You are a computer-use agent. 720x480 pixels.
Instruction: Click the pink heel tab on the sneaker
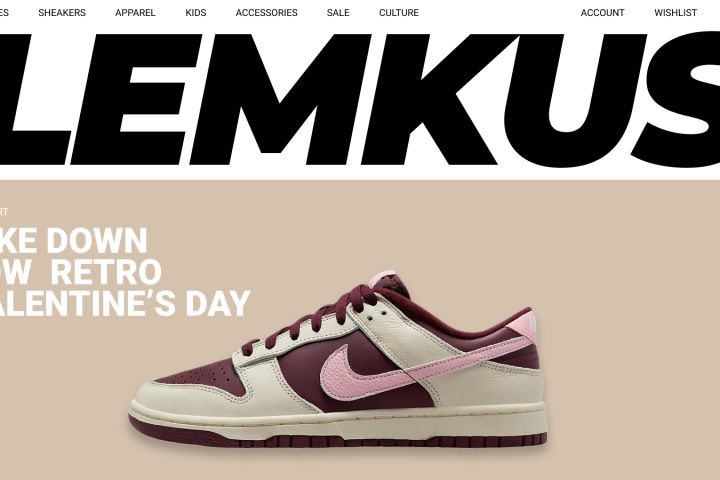[x=520, y=332]
